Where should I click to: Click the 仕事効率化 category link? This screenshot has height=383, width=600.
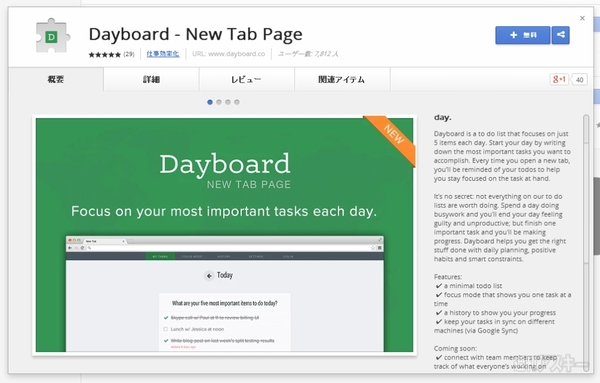point(163,54)
